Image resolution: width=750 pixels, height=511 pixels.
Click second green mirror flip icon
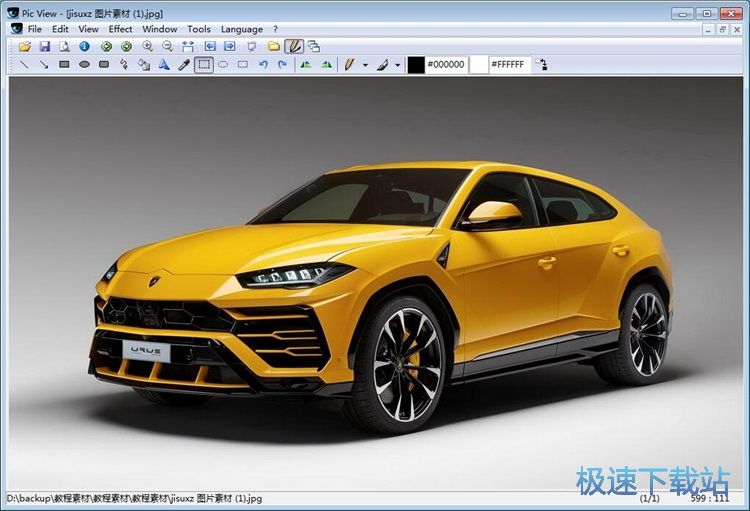click(327, 64)
